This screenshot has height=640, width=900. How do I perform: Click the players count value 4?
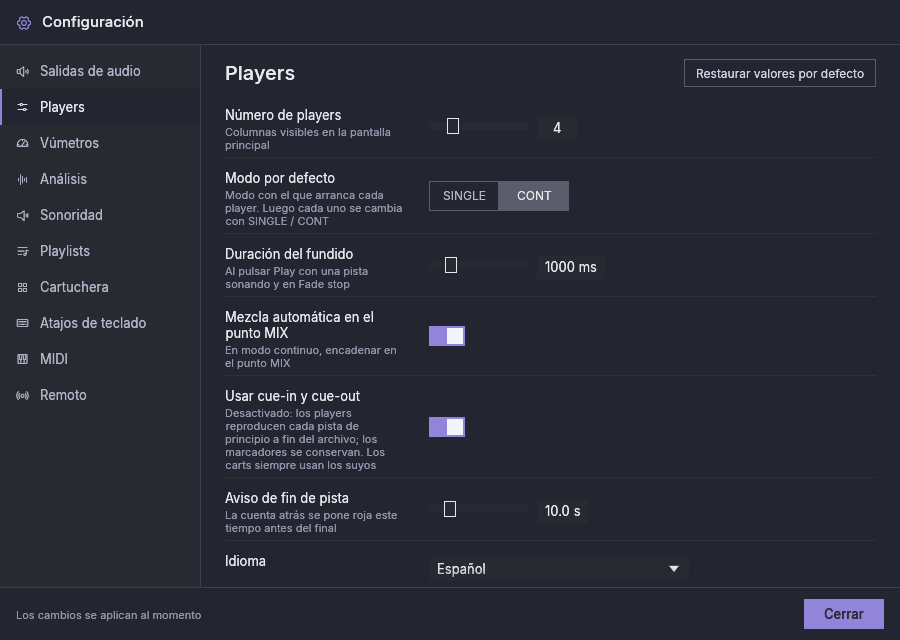click(x=557, y=128)
